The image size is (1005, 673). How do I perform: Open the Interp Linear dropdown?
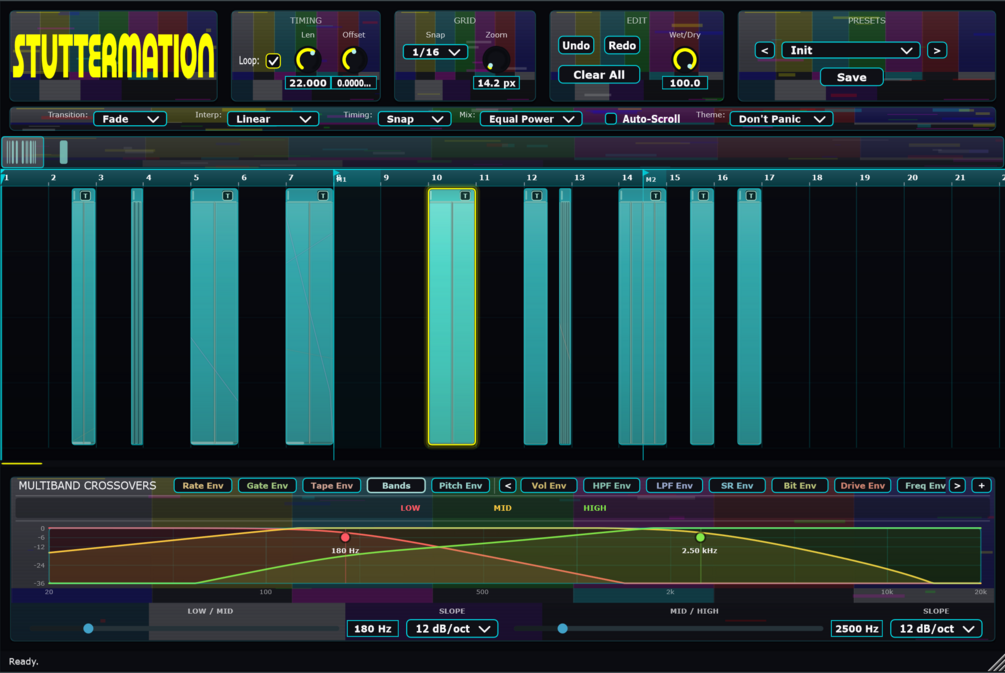pos(273,119)
